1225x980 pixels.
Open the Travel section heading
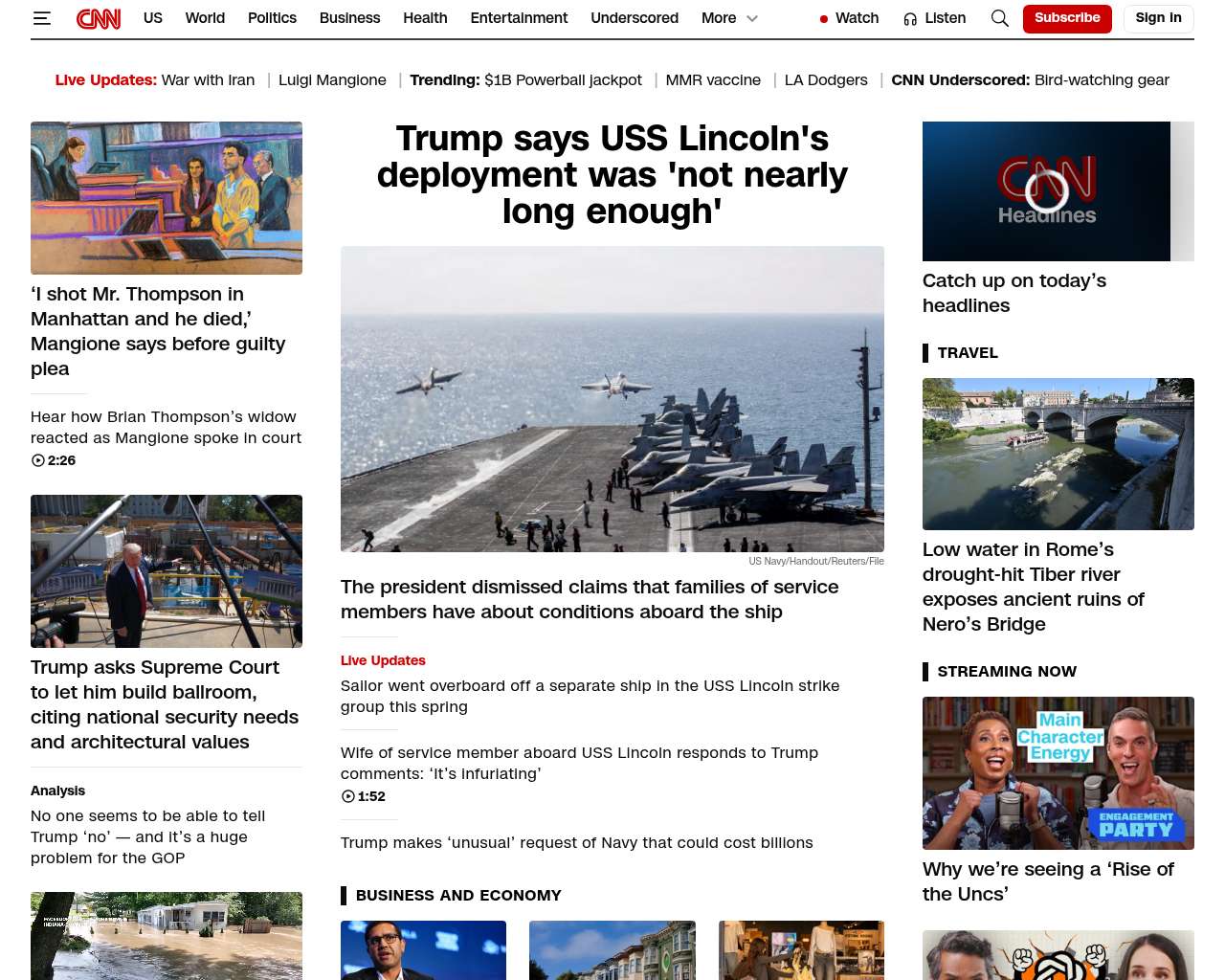(968, 353)
